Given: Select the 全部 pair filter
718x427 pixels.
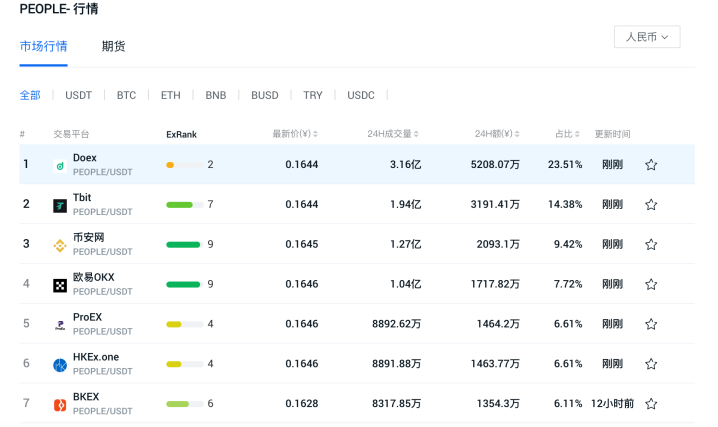Looking at the screenshot, I should tap(30, 95).
